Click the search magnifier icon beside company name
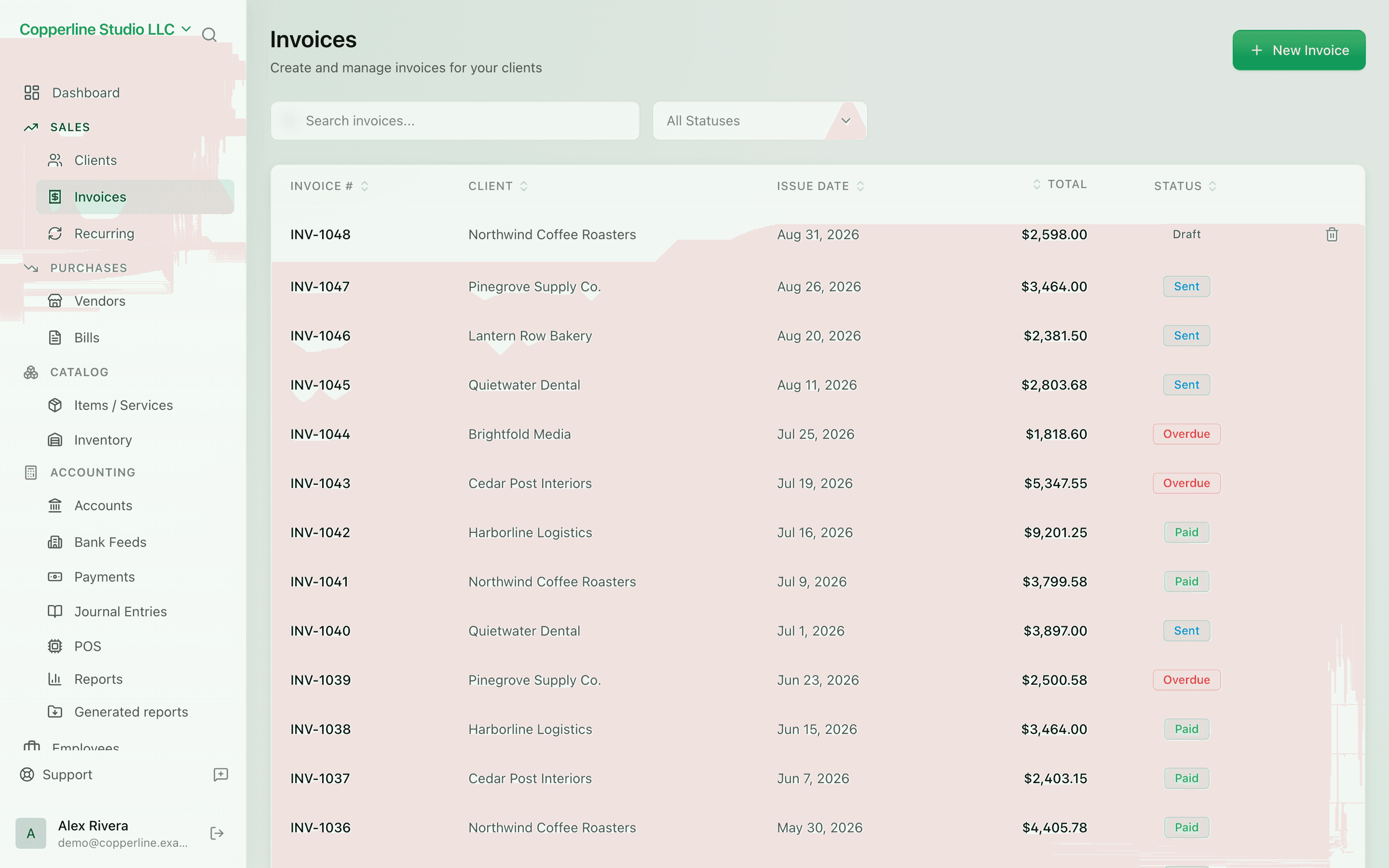Image resolution: width=1389 pixels, height=868 pixels. [209, 35]
